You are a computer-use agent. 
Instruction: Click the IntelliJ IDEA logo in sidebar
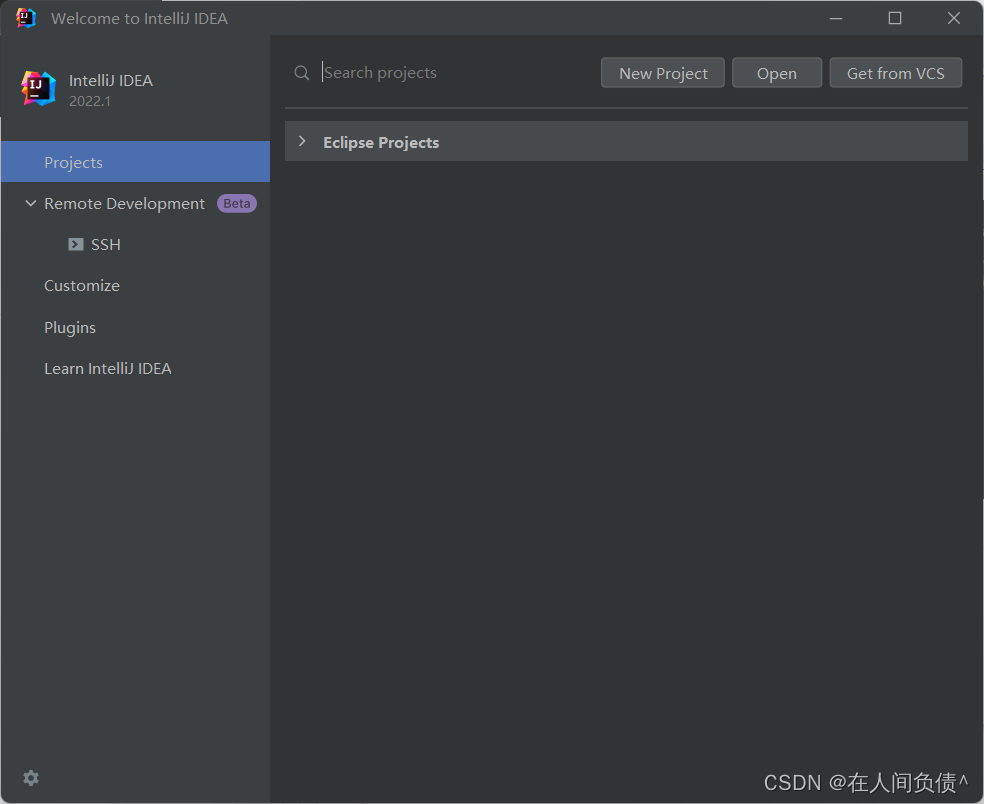point(38,88)
